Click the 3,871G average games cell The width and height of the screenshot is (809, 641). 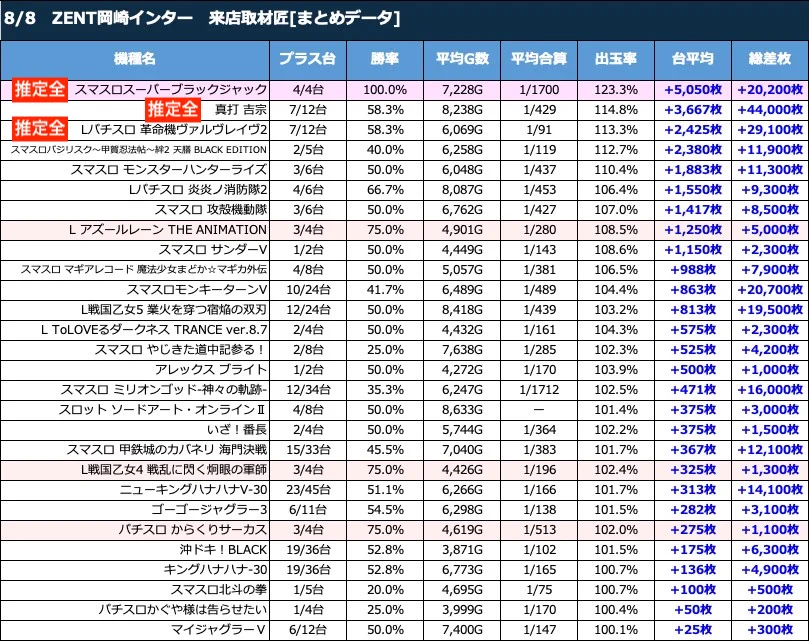point(462,550)
